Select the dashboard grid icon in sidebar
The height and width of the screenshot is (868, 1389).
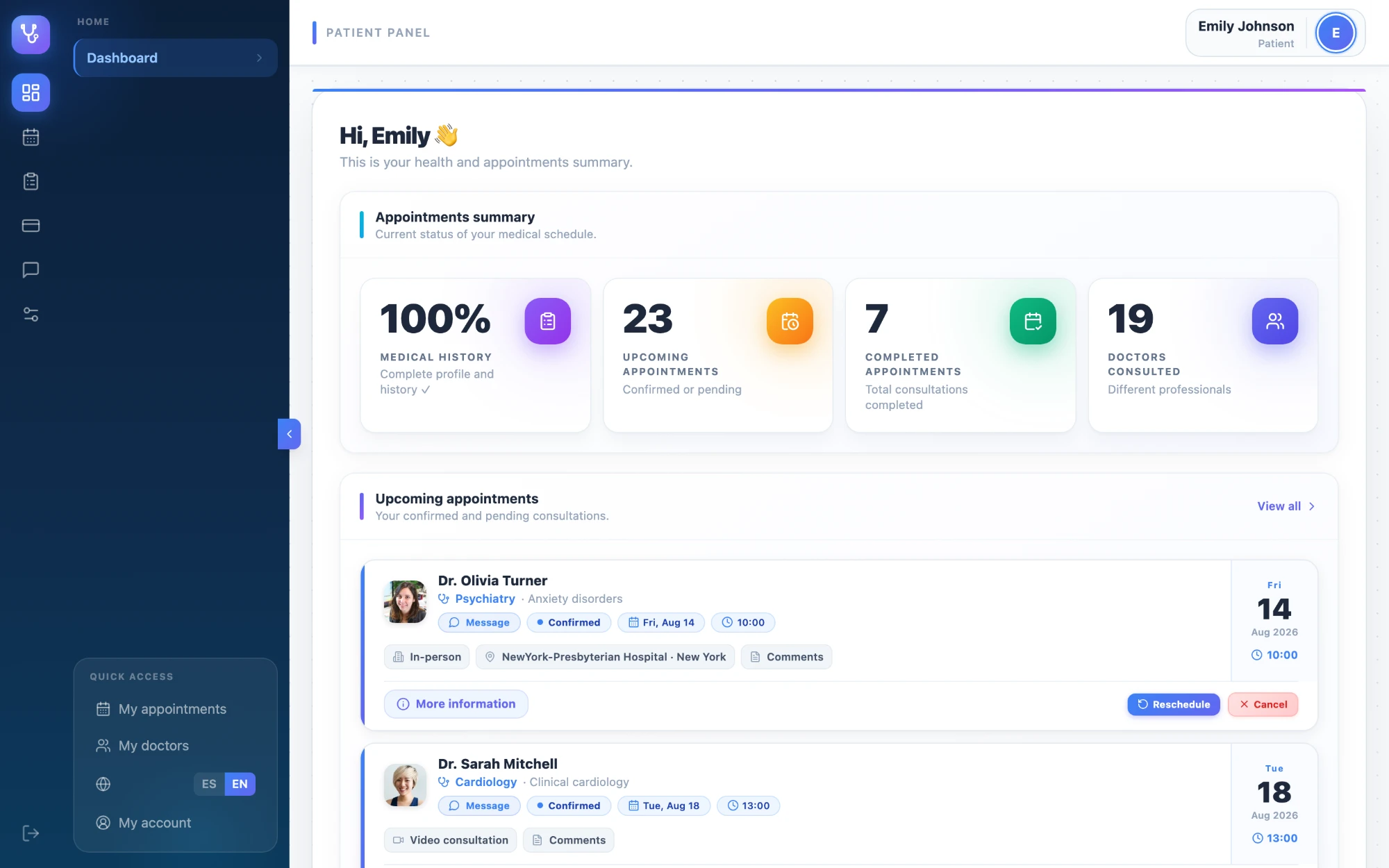[31, 92]
